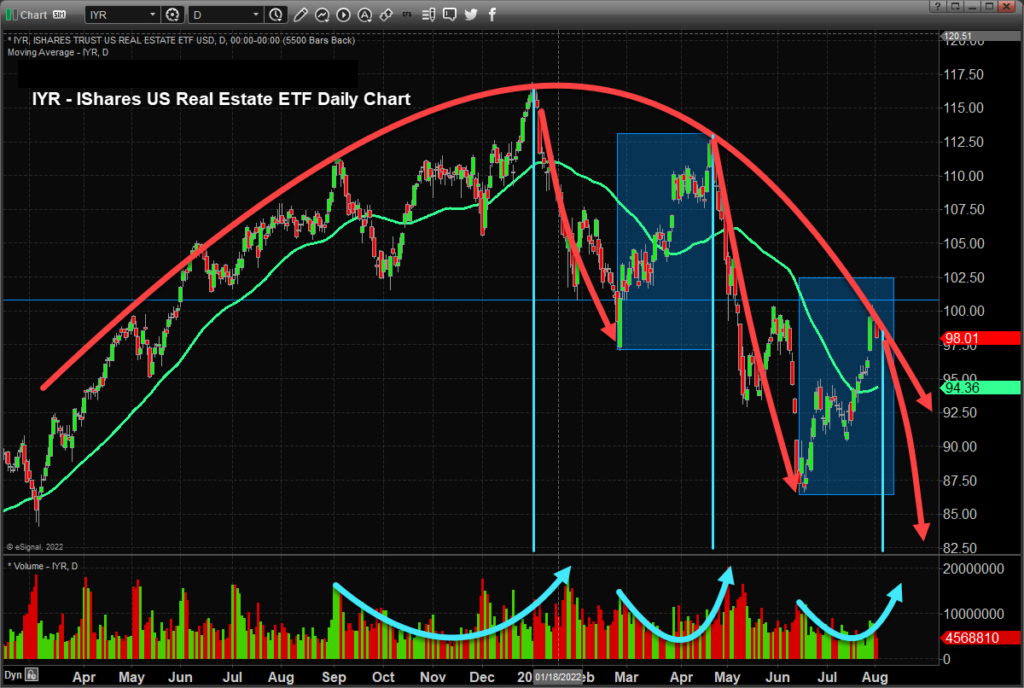Share chart via Twitter icon
Screen dimensions: 1024x688
point(471,14)
